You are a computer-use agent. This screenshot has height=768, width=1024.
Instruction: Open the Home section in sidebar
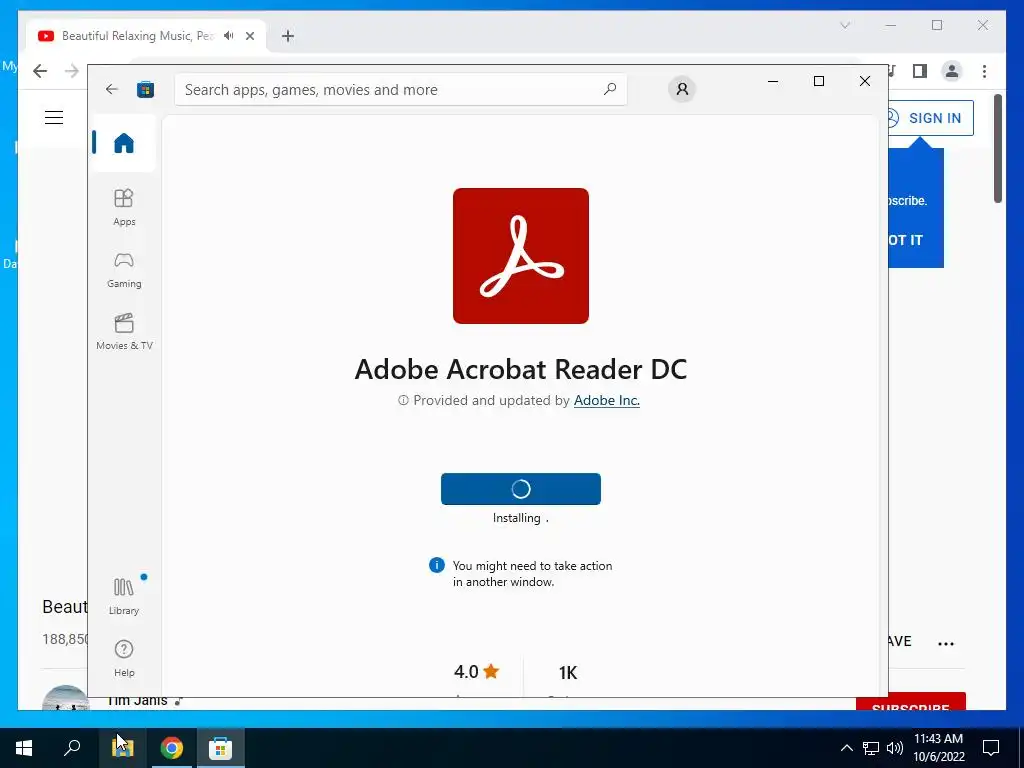coord(123,142)
